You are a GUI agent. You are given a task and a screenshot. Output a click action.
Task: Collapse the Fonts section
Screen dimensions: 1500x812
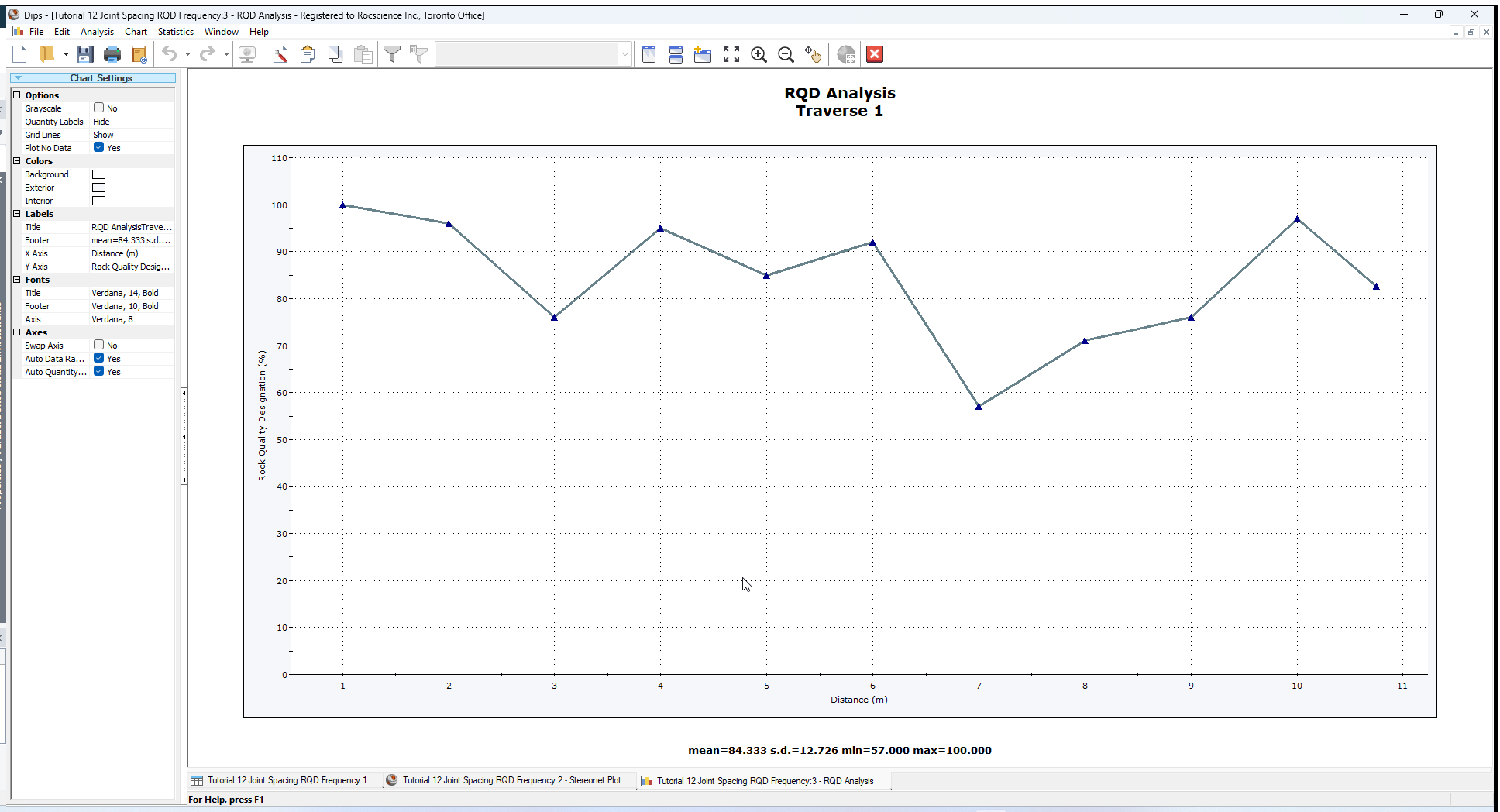click(x=17, y=280)
